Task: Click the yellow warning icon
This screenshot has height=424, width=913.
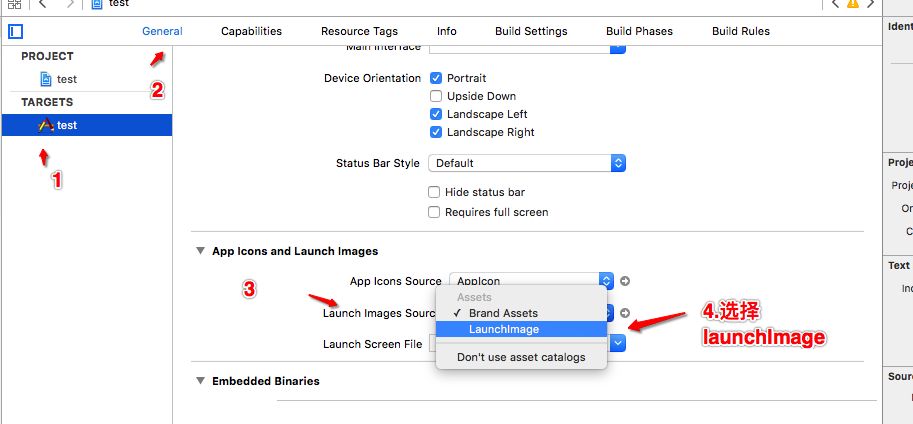Action: pyautogui.click(x=853, y=4)
